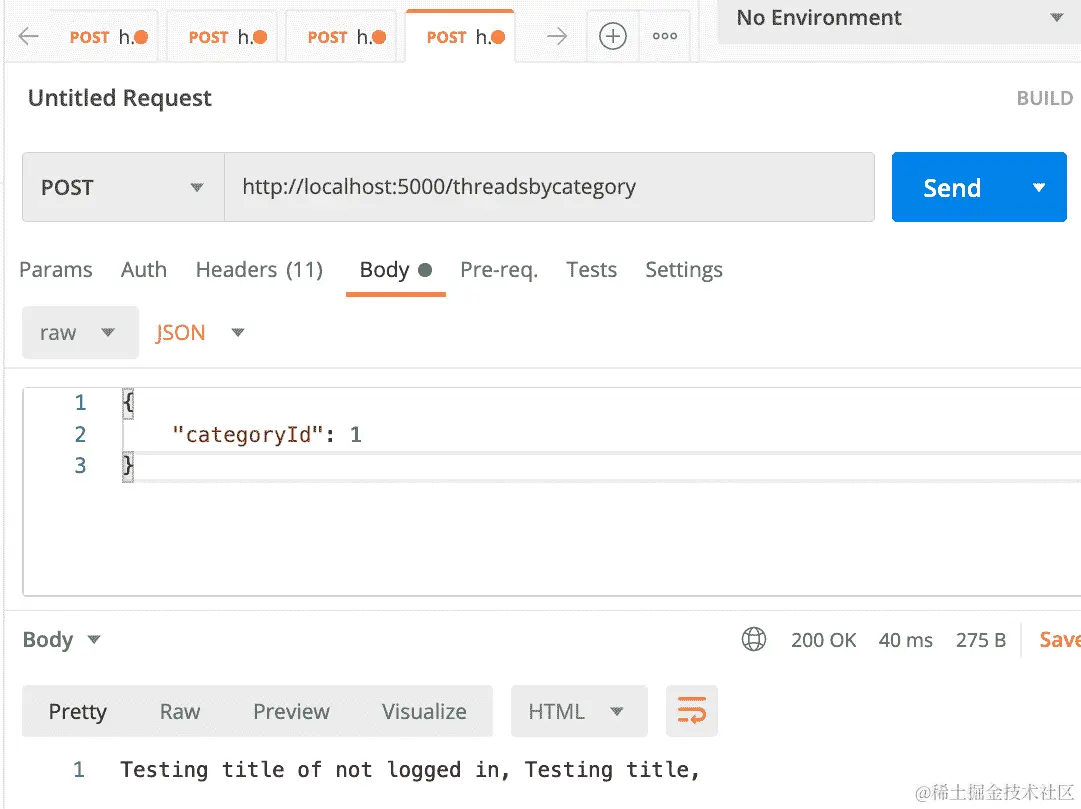Click the Untitled Request title

pos(120,98)
